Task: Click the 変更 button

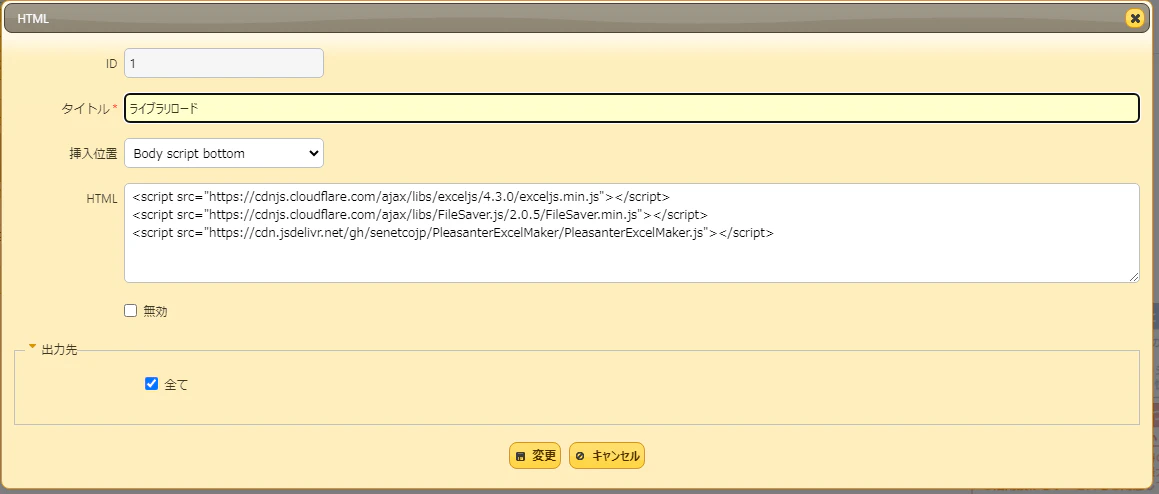Action: point(534,456)
